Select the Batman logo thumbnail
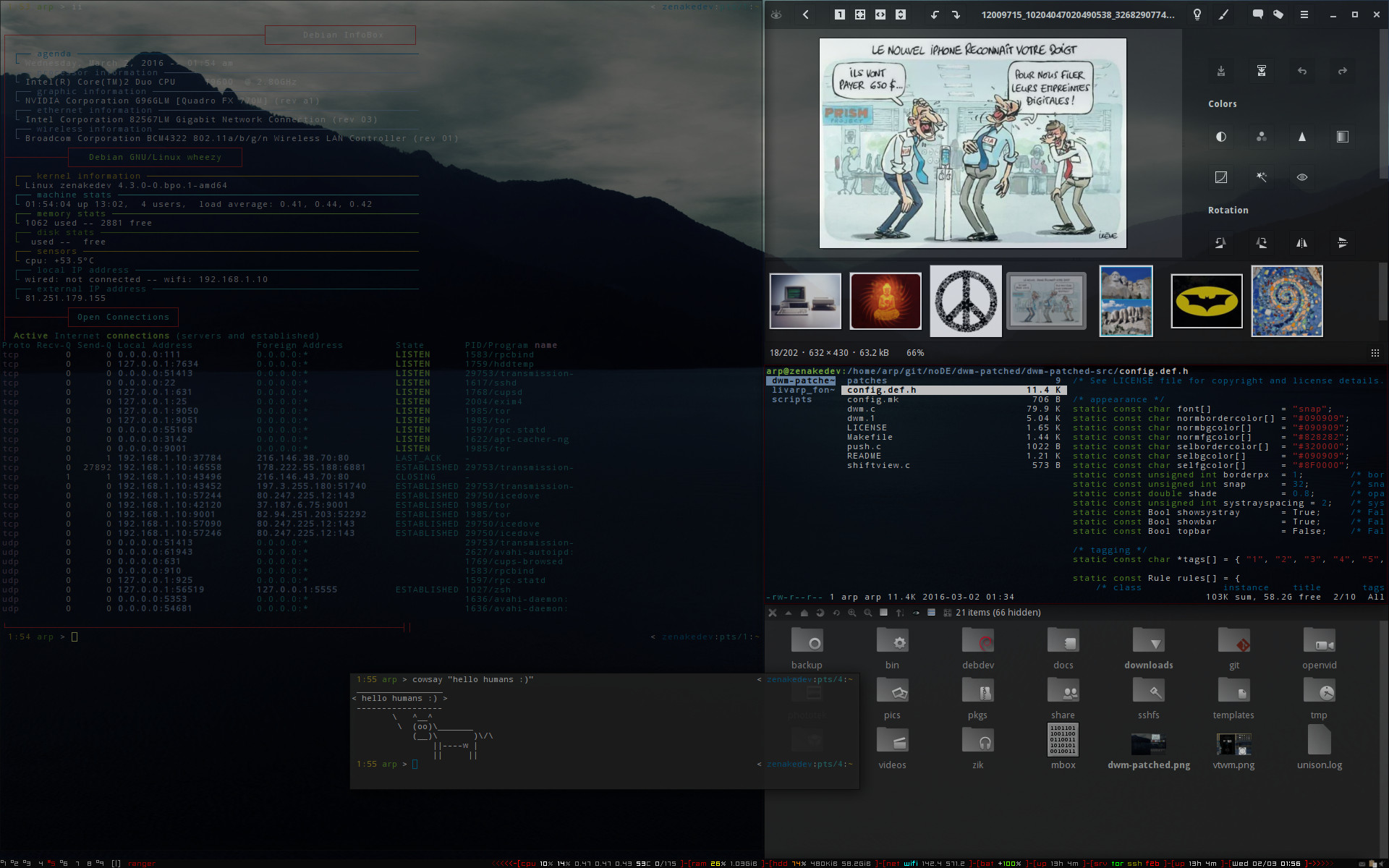This screenshot has width=1389, height=868. [1207, 301]
